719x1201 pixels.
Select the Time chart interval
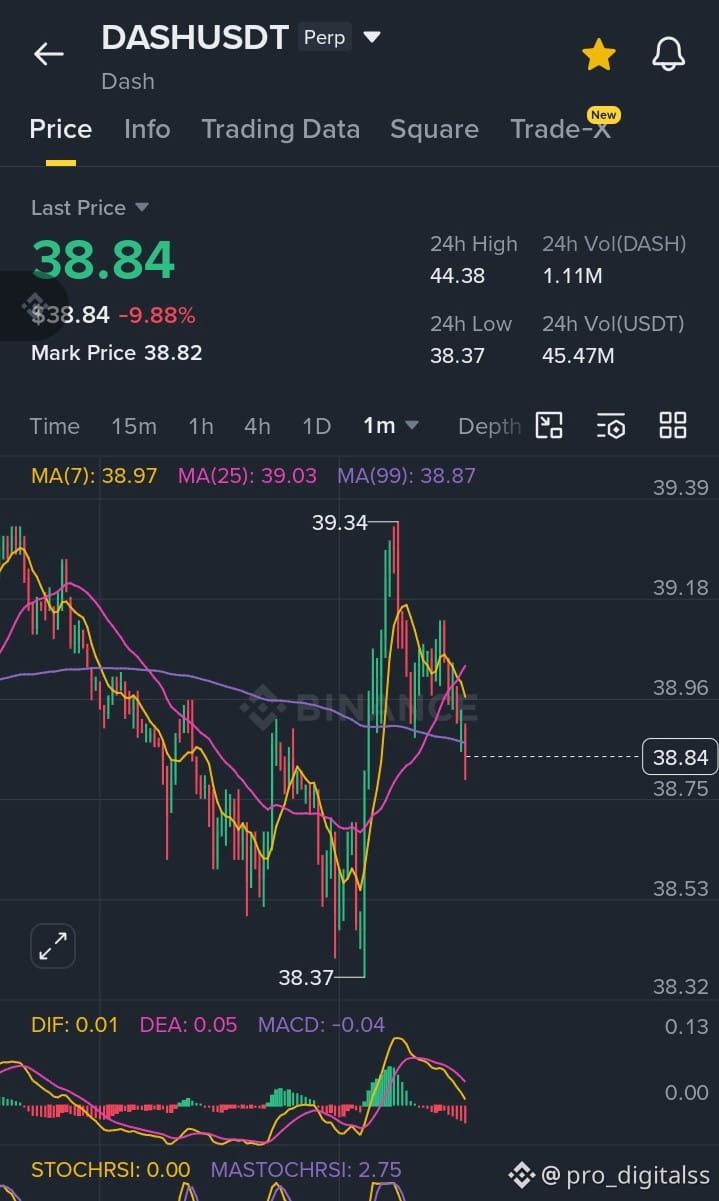54,426
